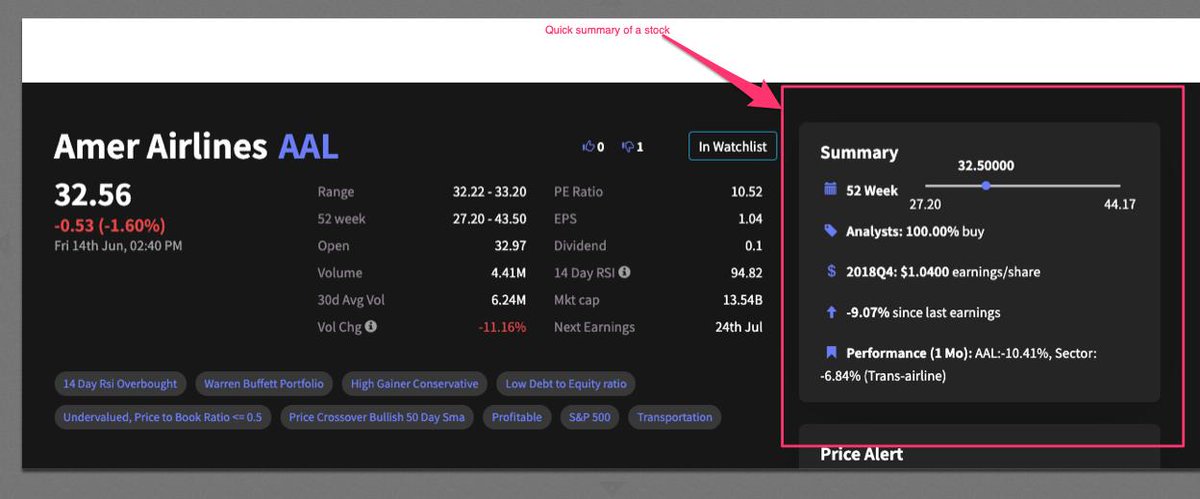This screenshot has height=499, width=1200.
Task: Click the Mkt cap value 13.54B
Action: (743, 299)
